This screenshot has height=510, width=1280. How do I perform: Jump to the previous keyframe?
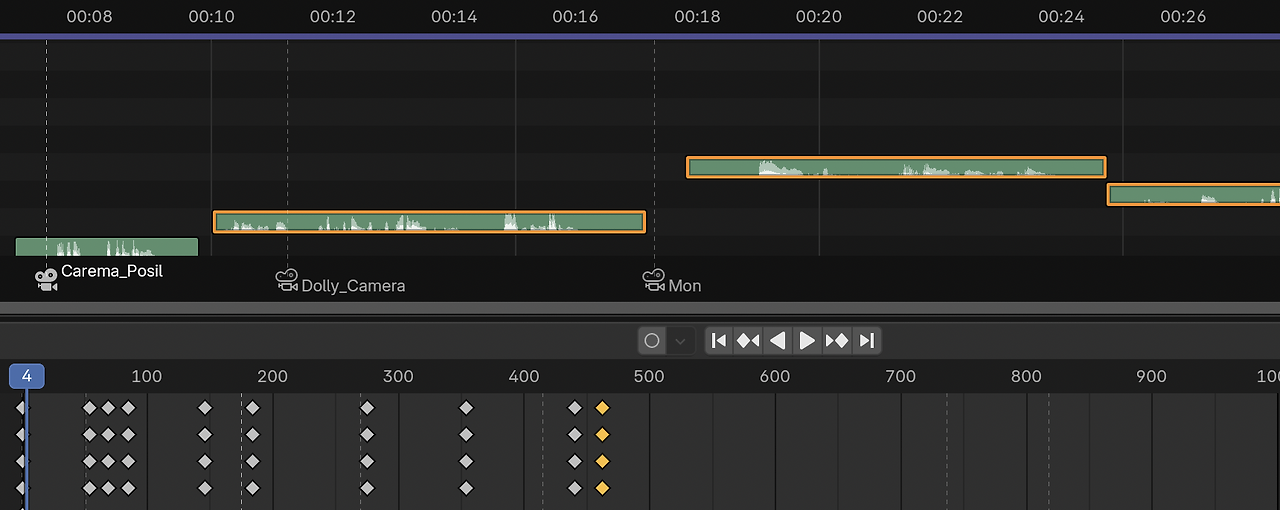(748, 341)
